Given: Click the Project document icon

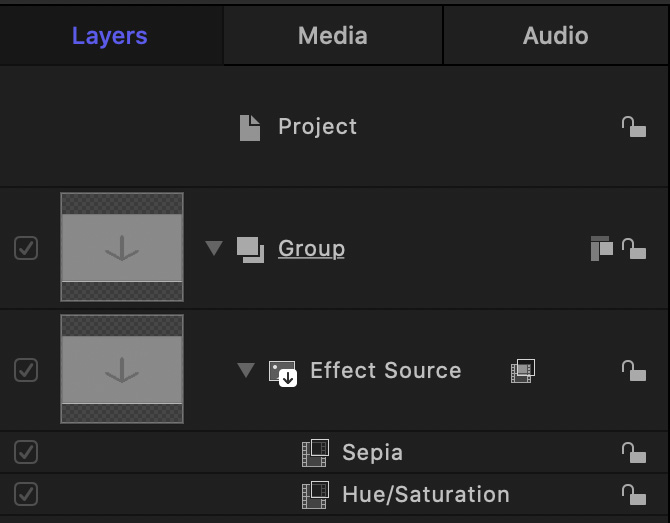Looking at the screenshot, I should [250, 127].
